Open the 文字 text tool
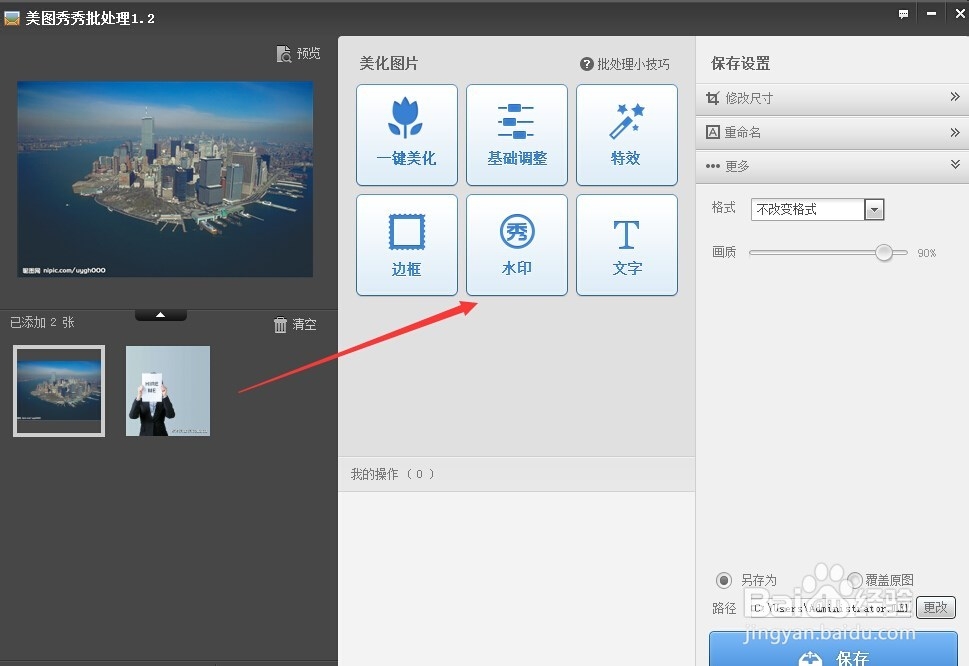Viewport: 969px width, 666px height. coord(626,245)
